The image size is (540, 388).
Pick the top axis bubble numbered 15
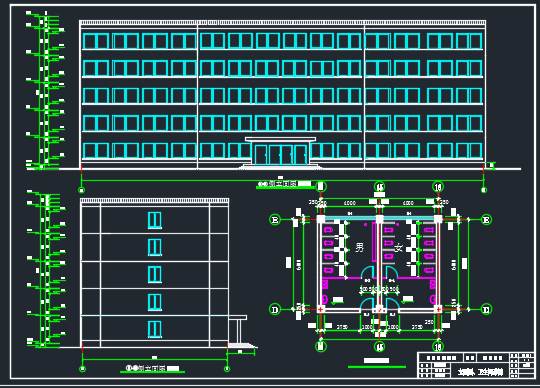pos(380,187)
